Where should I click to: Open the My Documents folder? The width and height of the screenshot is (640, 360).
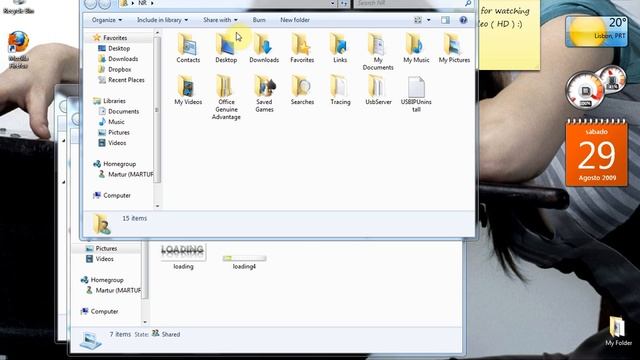coord(378,52)
